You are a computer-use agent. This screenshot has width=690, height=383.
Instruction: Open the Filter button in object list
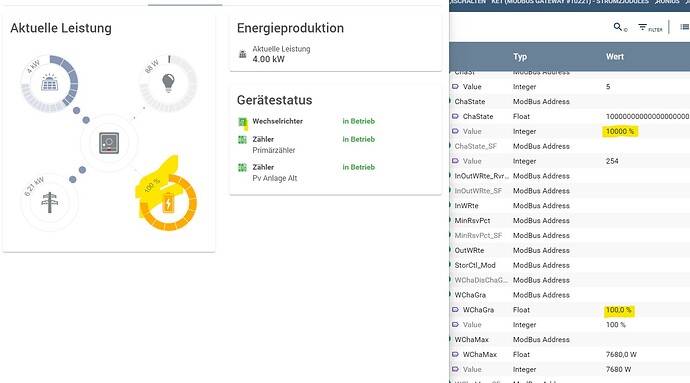pos(650,28)
